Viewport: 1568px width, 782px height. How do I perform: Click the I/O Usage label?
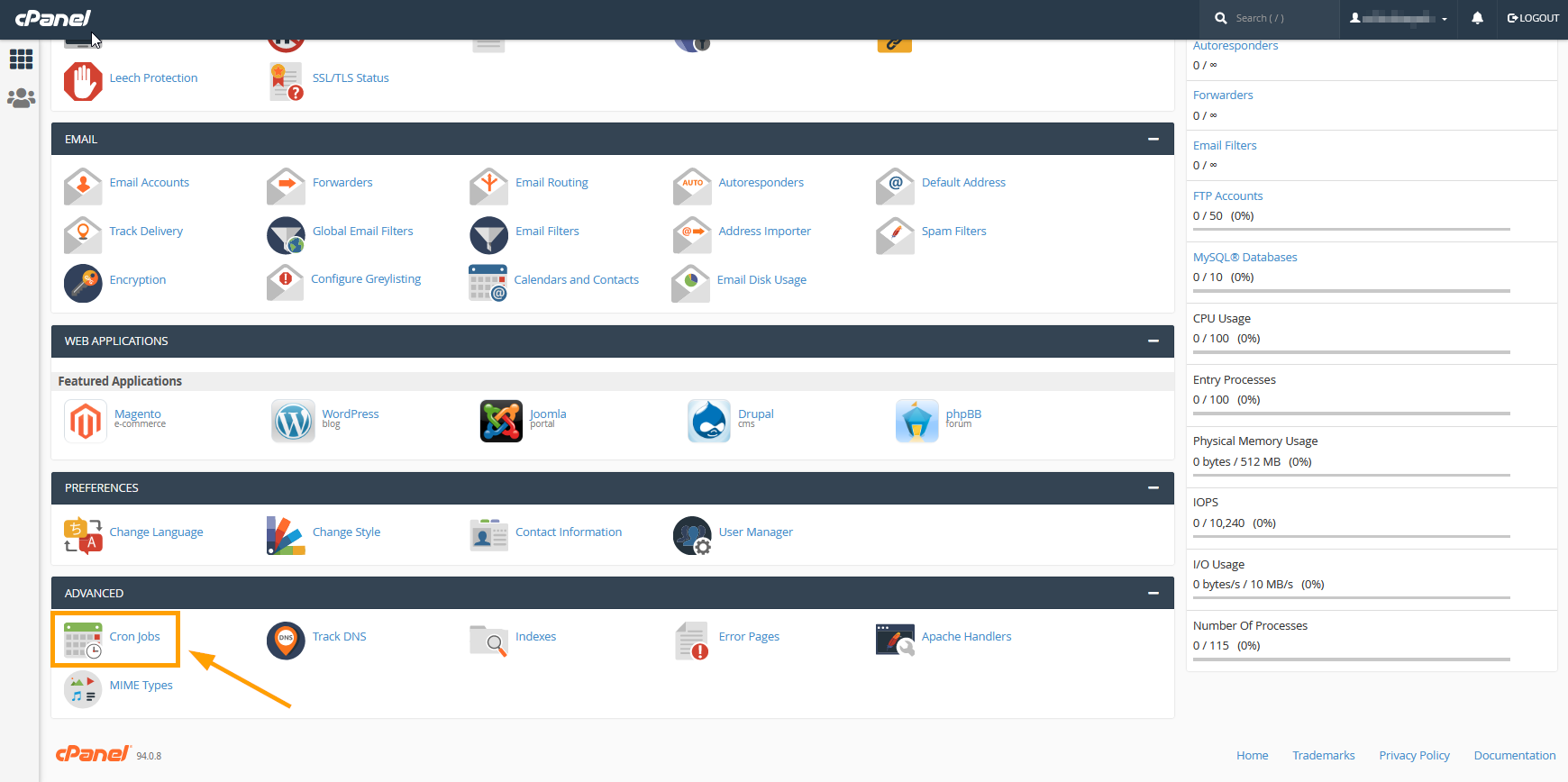(x=1218, y=564)
